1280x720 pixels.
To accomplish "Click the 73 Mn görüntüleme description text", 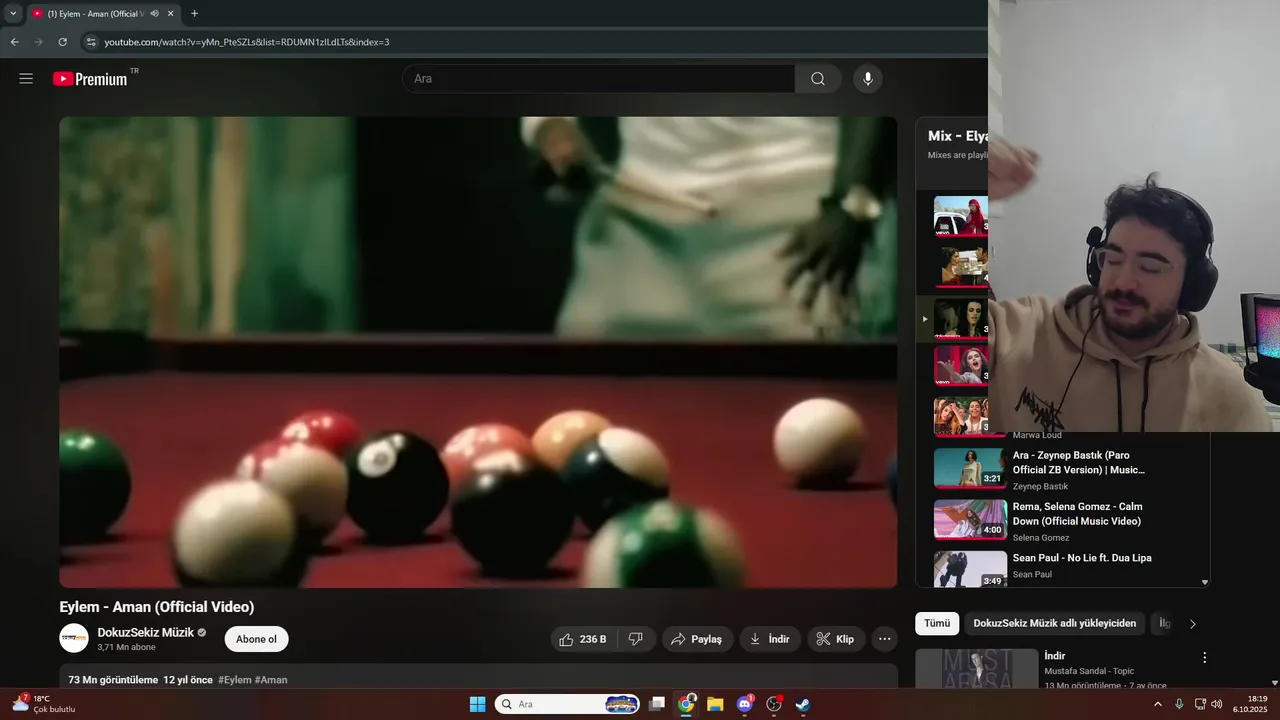I will (x=113, y=680).
